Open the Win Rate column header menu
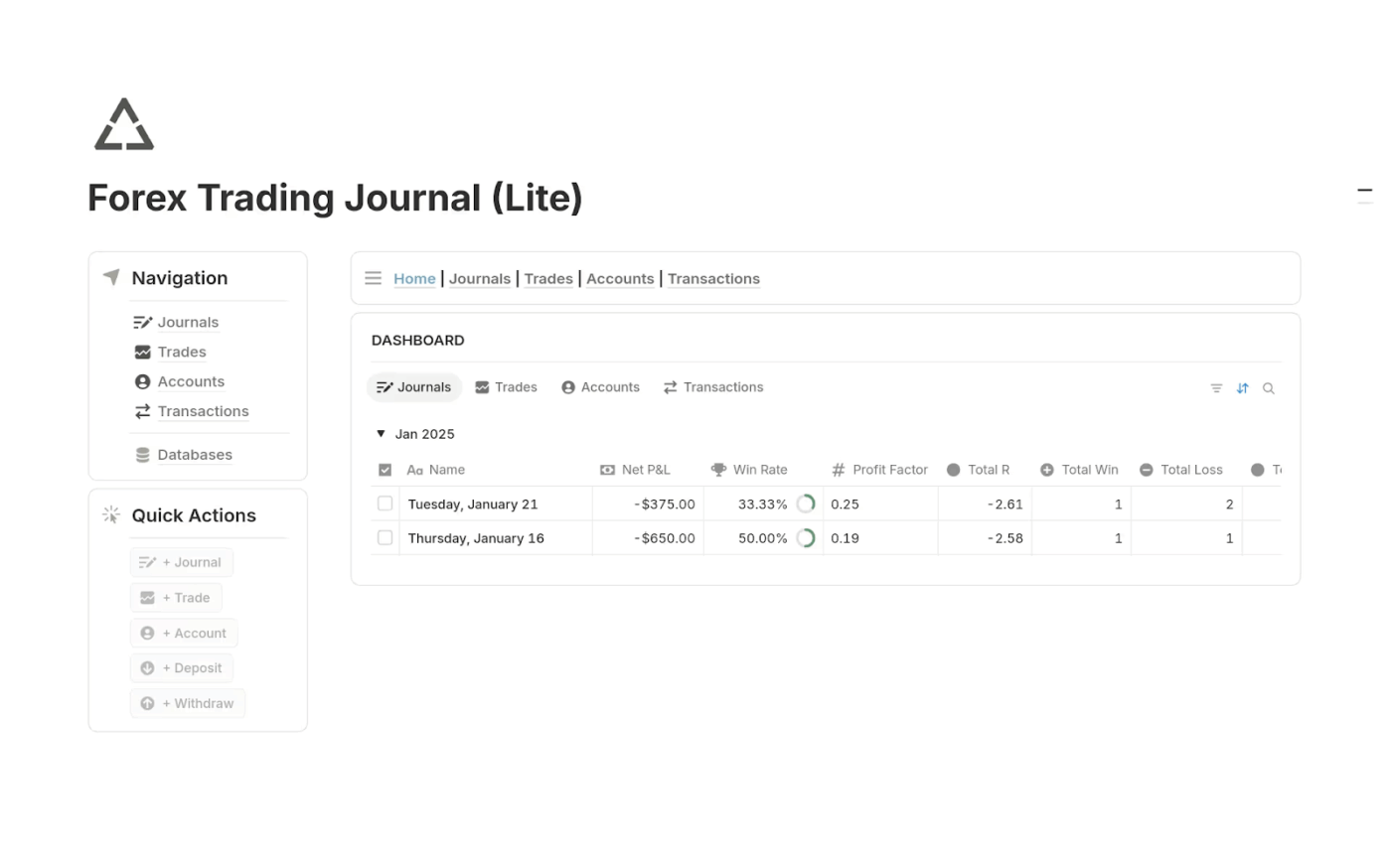The width and height of the screenshot is (1391, 868). coord(759,471)
